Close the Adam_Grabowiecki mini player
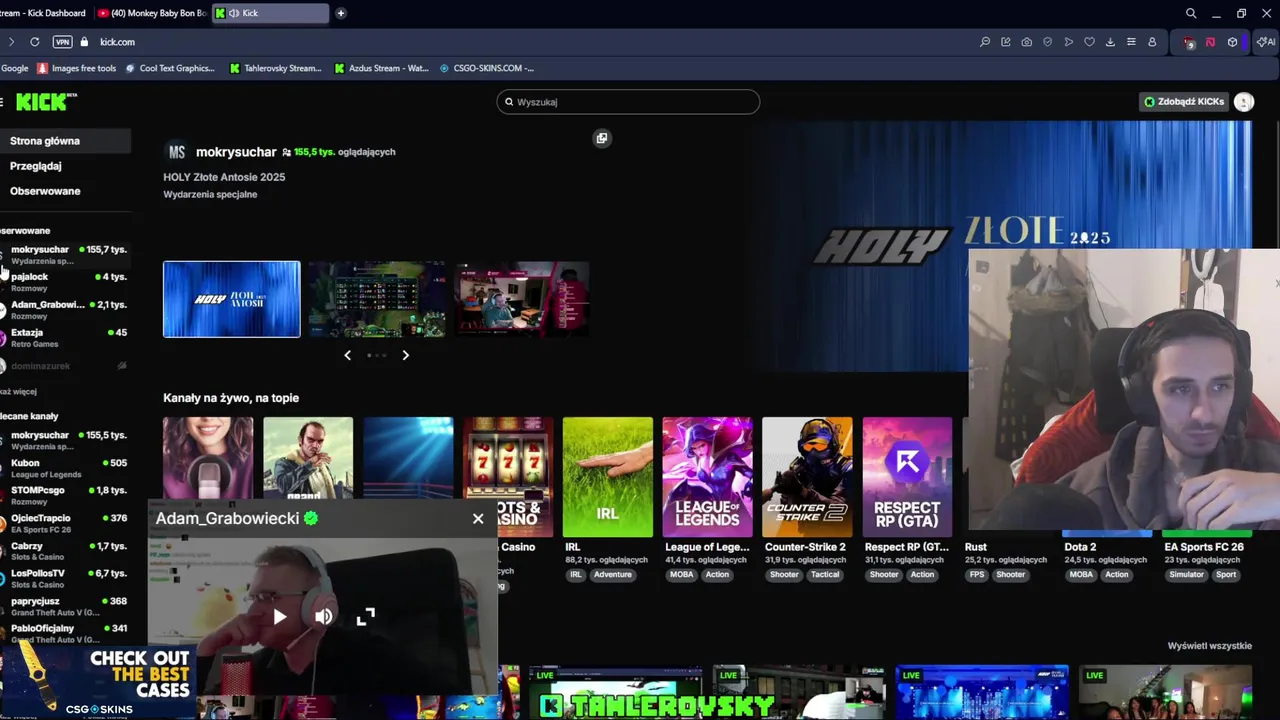This screenshot has width=1280, height=720. pos(478,518)
